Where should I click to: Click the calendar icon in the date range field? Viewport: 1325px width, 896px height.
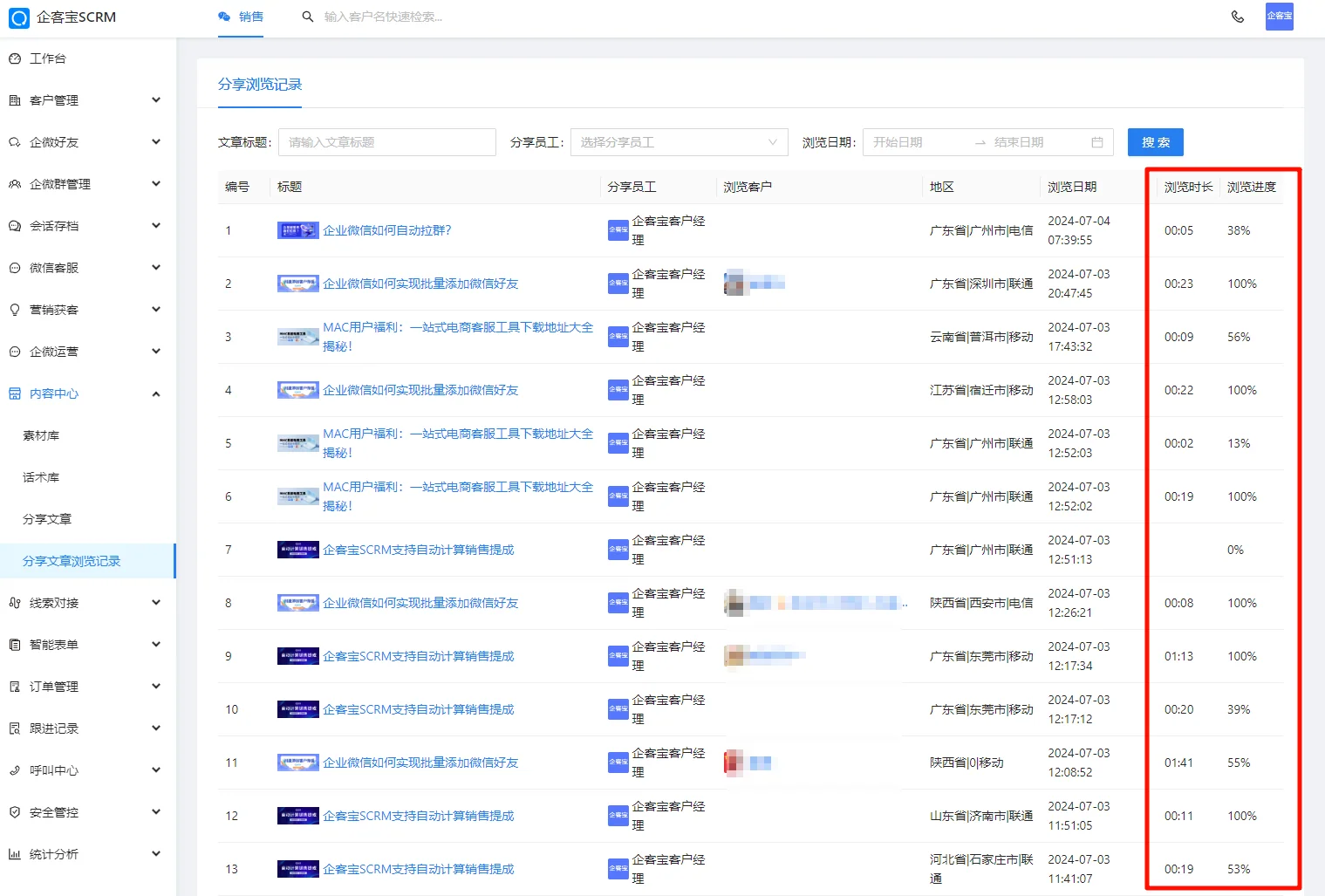tap(1097, 142)
